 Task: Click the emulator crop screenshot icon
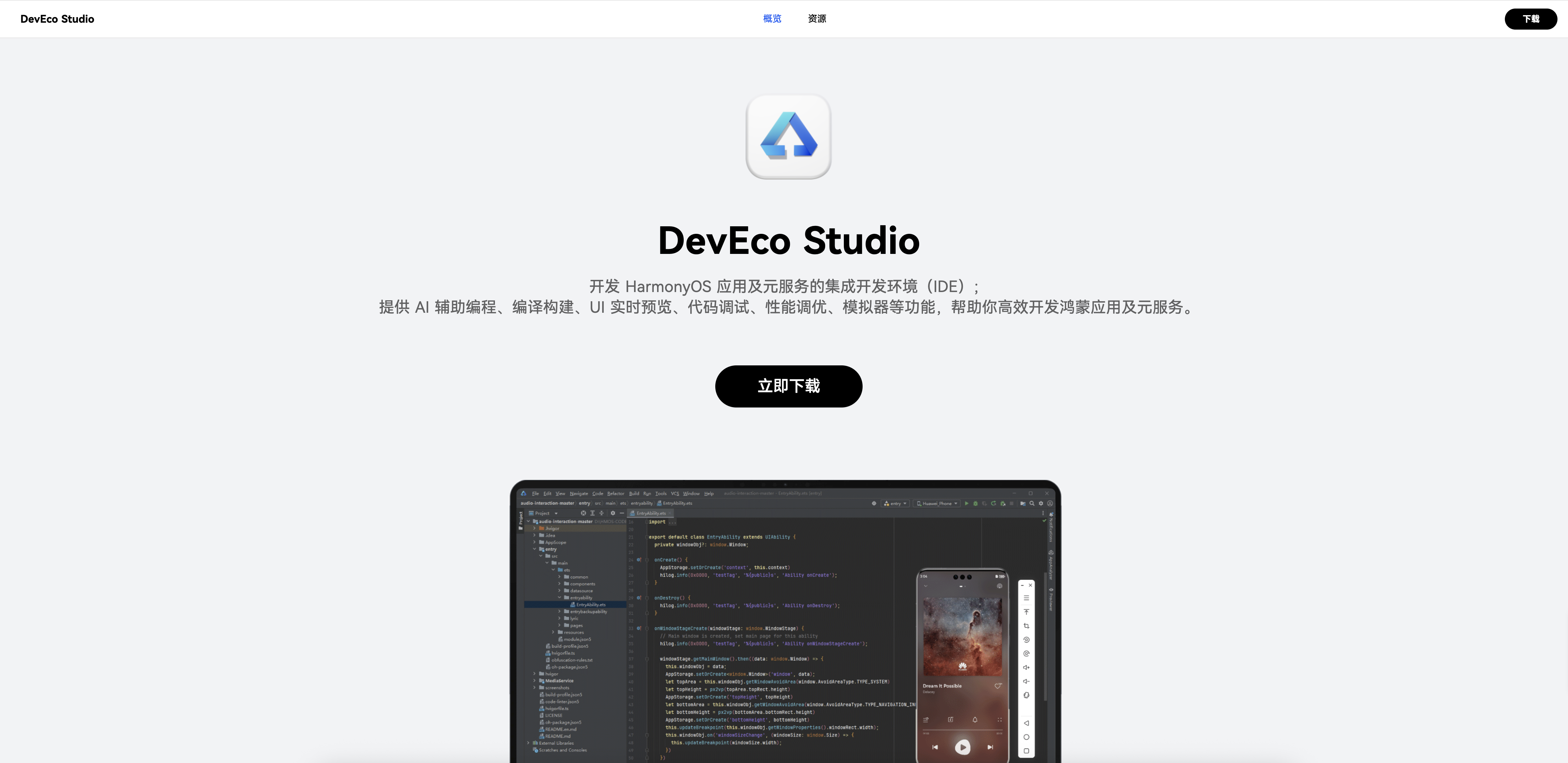coord(1026,626)
